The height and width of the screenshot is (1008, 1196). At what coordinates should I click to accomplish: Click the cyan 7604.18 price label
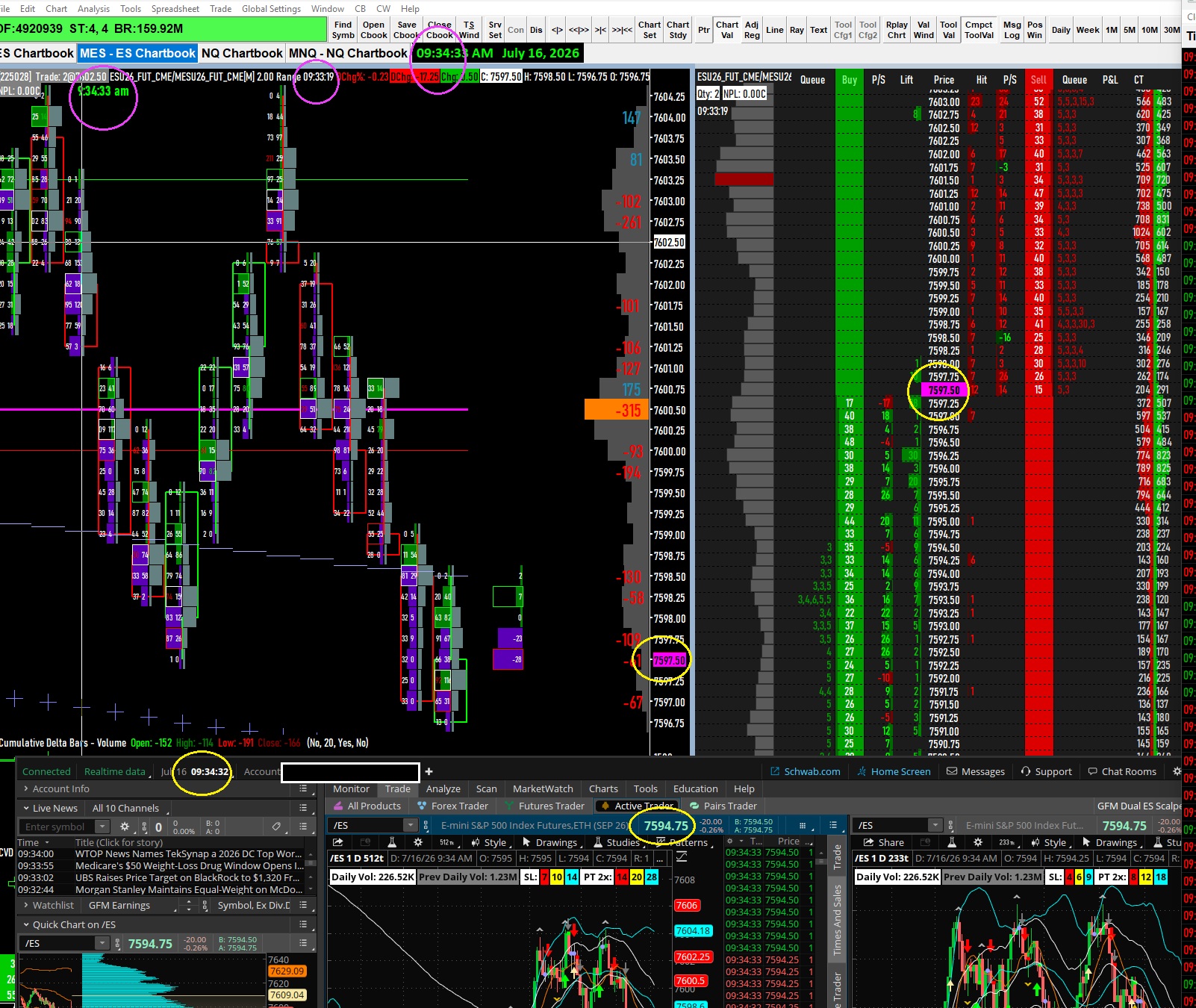[x=693, y=931]
